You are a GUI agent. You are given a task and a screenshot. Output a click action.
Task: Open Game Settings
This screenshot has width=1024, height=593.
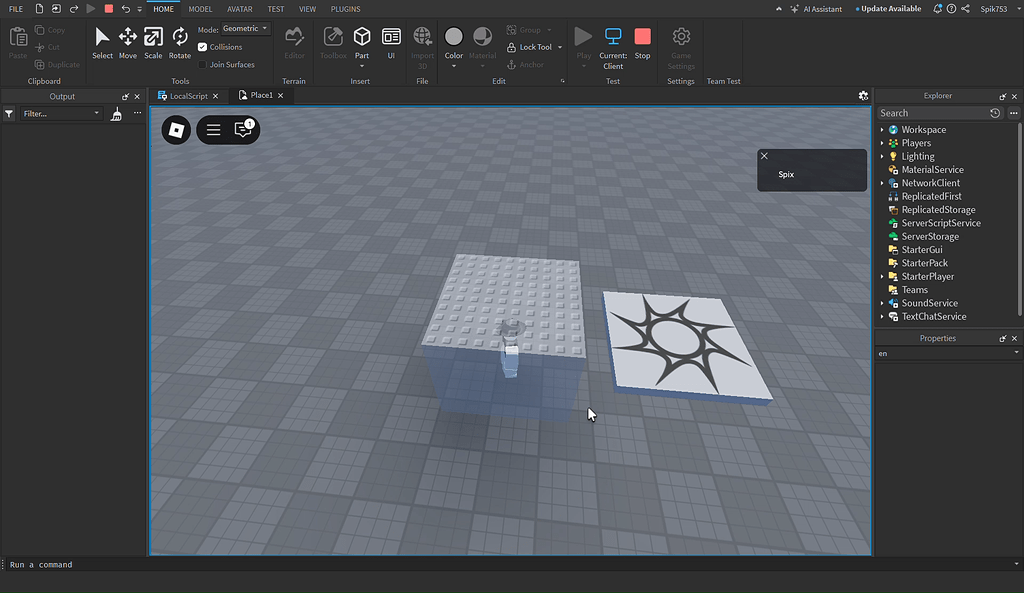click(680, 48)
